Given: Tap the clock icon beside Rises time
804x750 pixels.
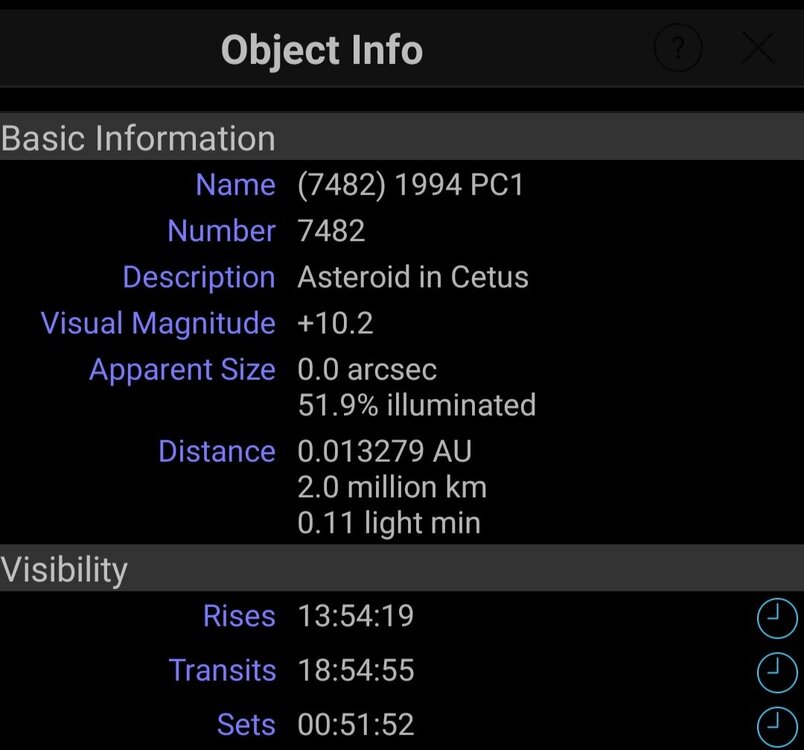Looking at the screenshot, I should (776, 619).
